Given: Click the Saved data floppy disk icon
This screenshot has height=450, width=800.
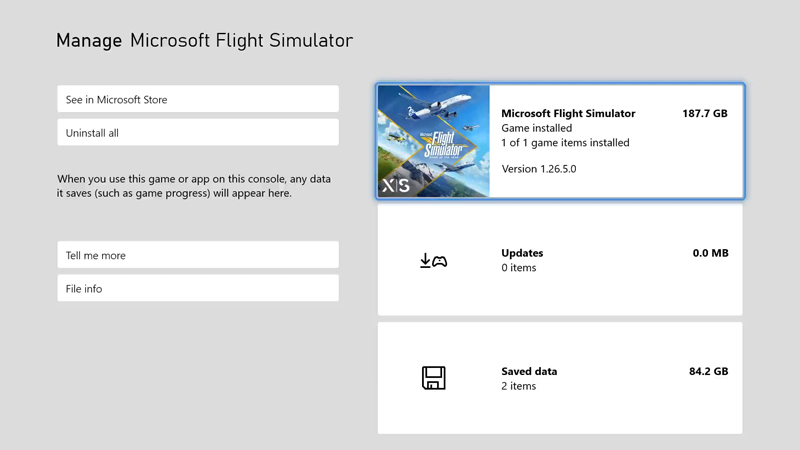Looking at the screenshot, I should pos(433,378).
